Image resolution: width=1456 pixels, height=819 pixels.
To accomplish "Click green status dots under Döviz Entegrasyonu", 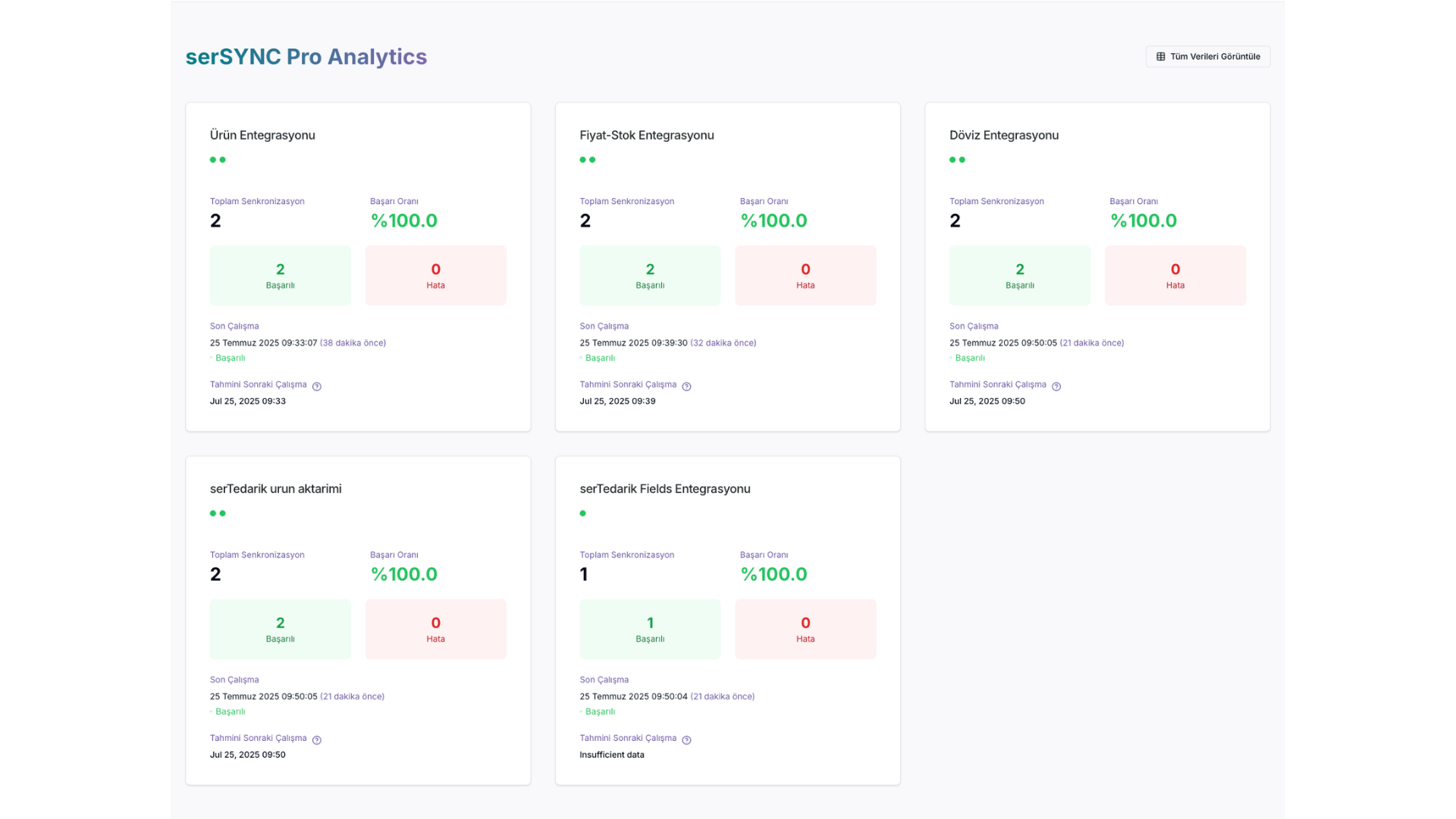I will pyautogui.click(x=957, y=160).
